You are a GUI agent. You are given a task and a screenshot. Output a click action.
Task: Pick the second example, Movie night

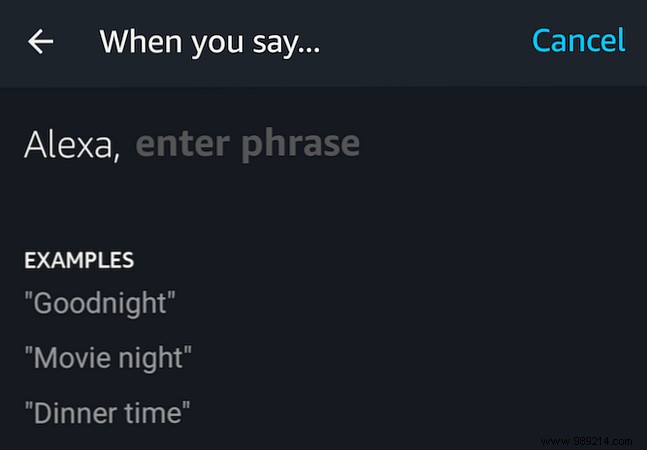tap(108, 358)
